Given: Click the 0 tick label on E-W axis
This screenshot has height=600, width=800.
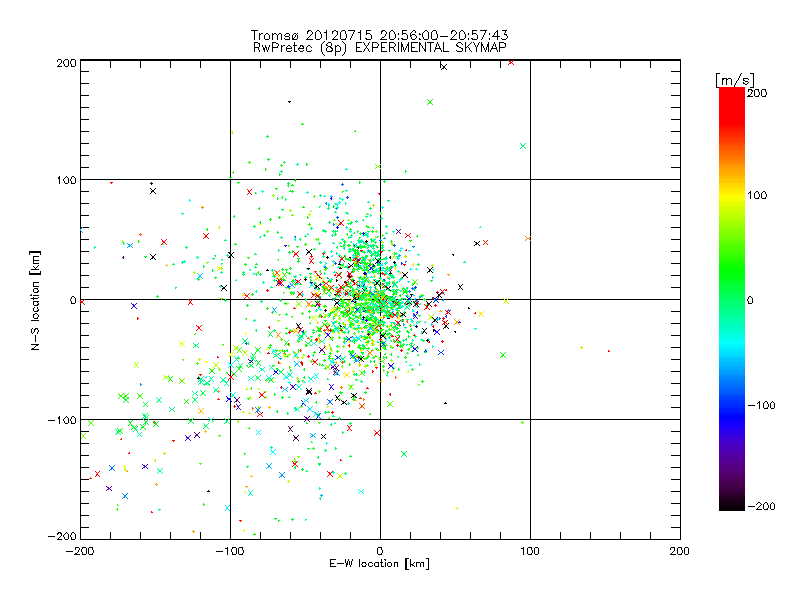Looking at the screenshot, I should (380, 551).
